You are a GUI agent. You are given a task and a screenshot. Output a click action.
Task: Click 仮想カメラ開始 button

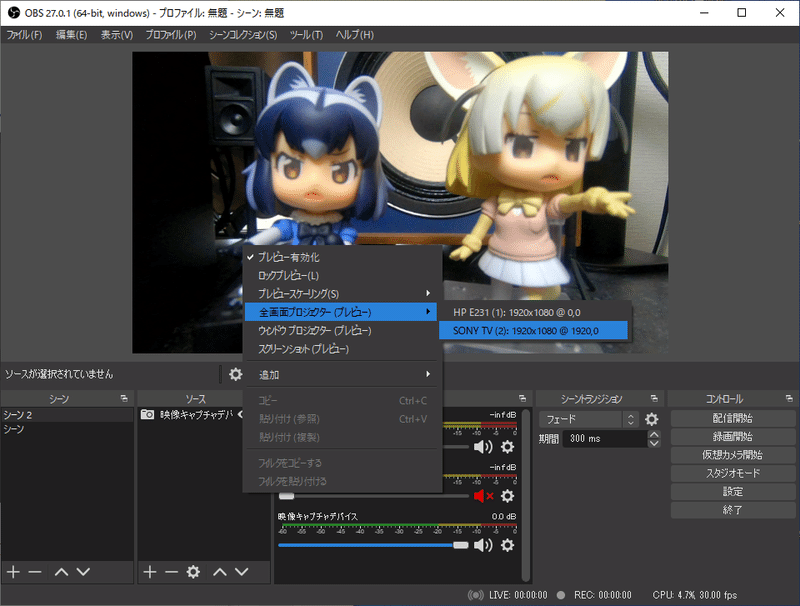733,455
